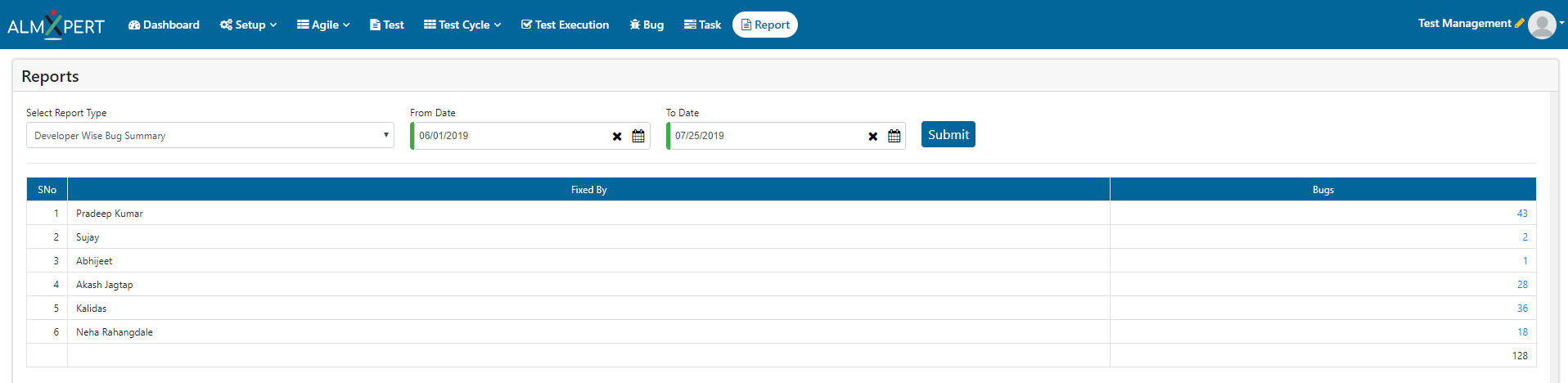Click the Test Management project label
Viewport: 1568px width, 383px height.
tap(1465, 23)
